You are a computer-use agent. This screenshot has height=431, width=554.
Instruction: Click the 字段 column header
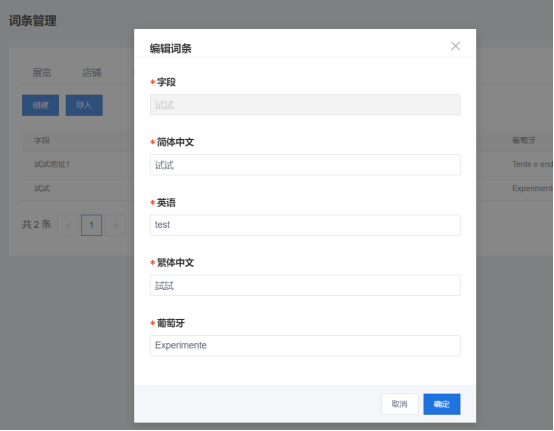click(42, 141)
